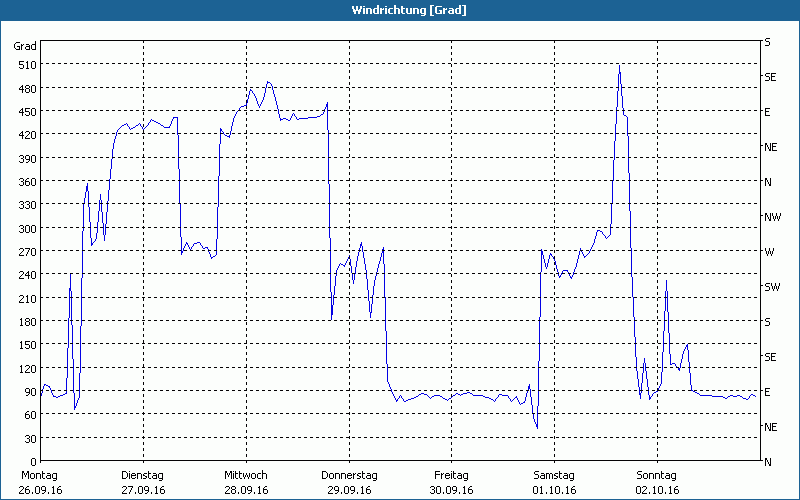Click the 0 value on left axis
800x500 pixels.
tap(33, 462)
